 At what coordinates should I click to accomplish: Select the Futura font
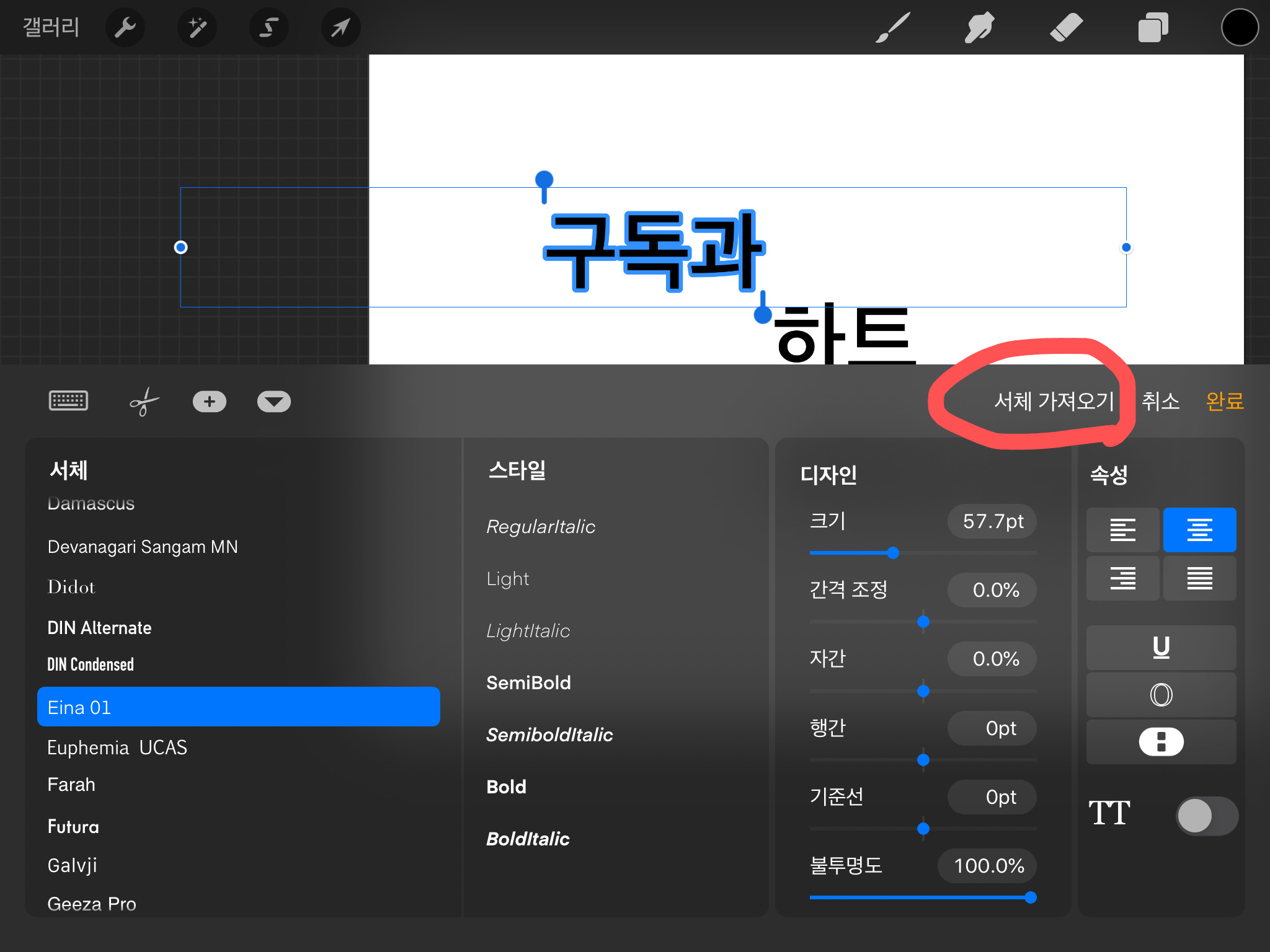(x=73, y=827)
